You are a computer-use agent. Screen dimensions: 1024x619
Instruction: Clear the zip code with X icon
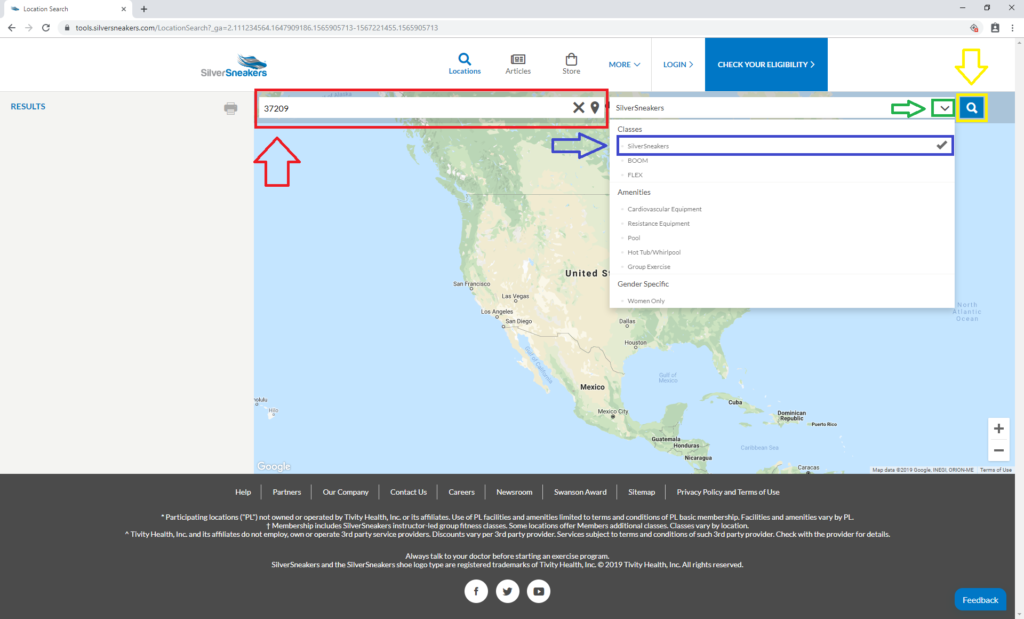pyautogui.click(x=579, y=108)
